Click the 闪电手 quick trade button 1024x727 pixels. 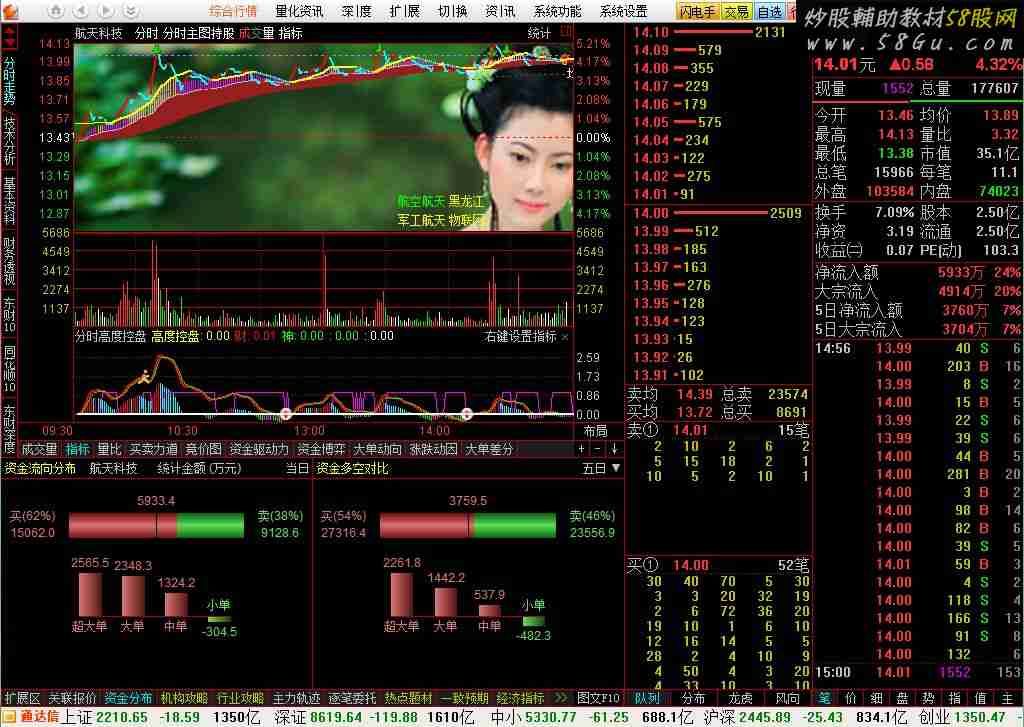point(698,11)
